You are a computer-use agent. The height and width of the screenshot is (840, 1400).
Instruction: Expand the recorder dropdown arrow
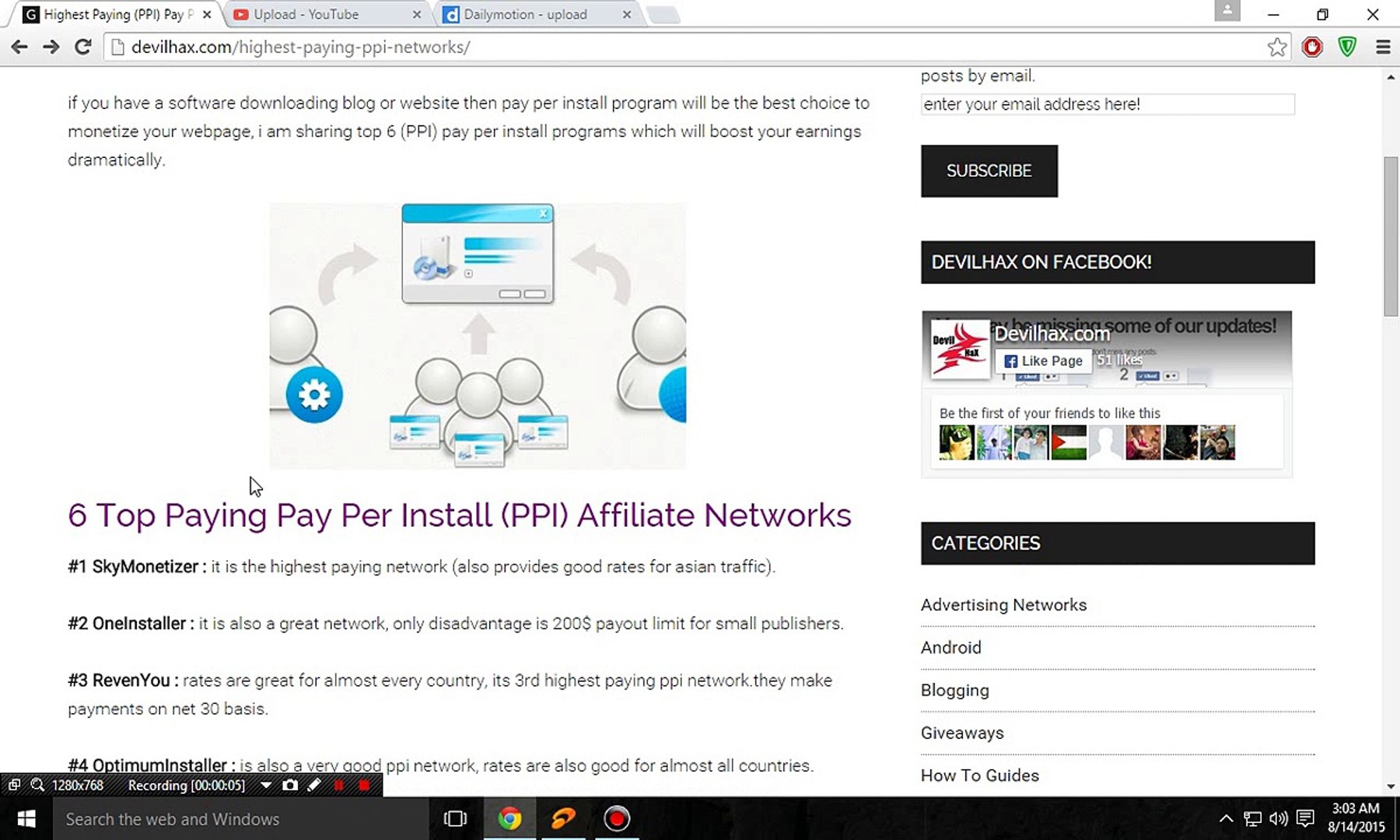[266, 786]
